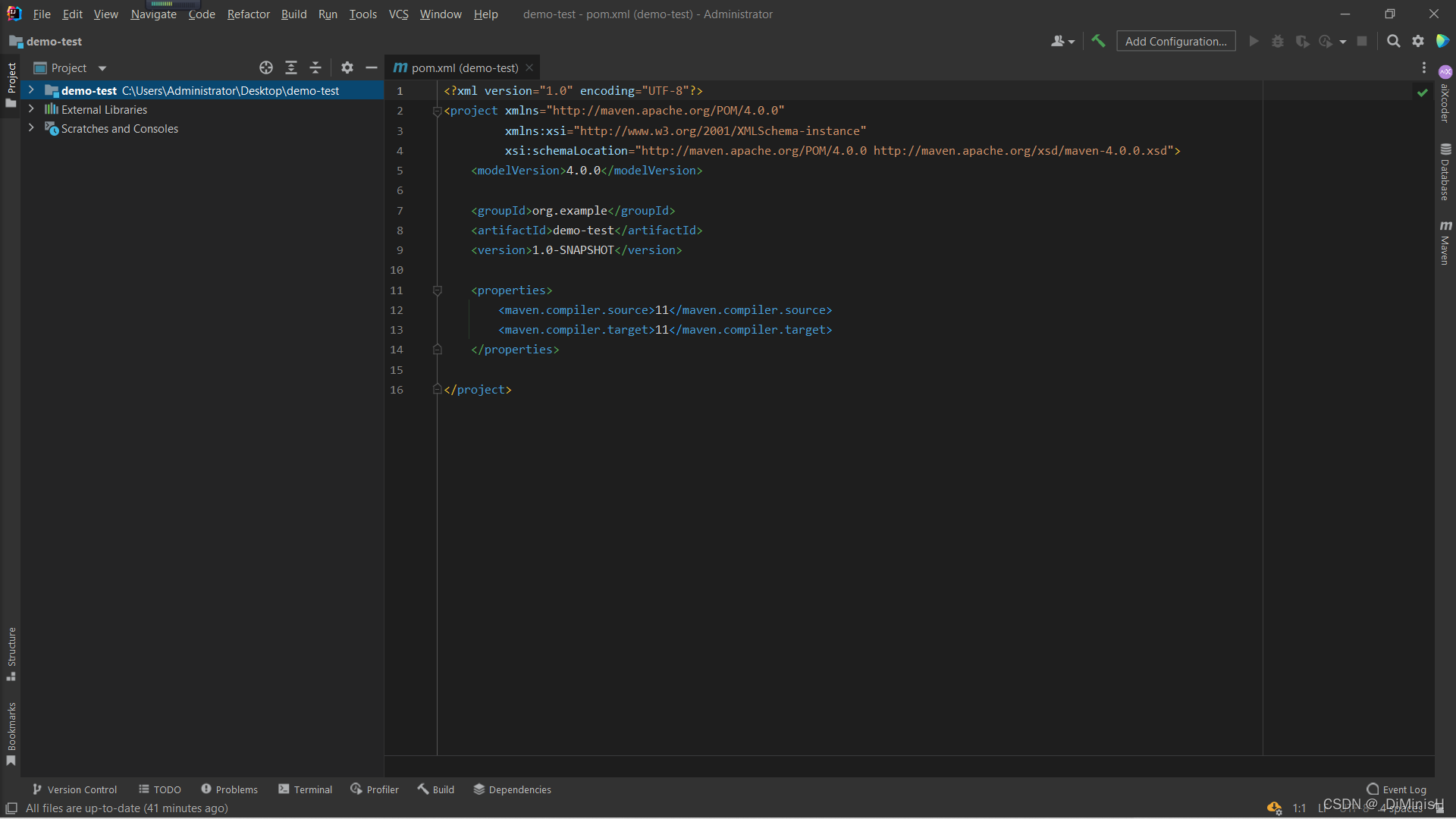Image resolution: width=1456 pixels, height=819 pixels.
Task: Click Select Opened File locate icon
Action: (x=266, y=68)
